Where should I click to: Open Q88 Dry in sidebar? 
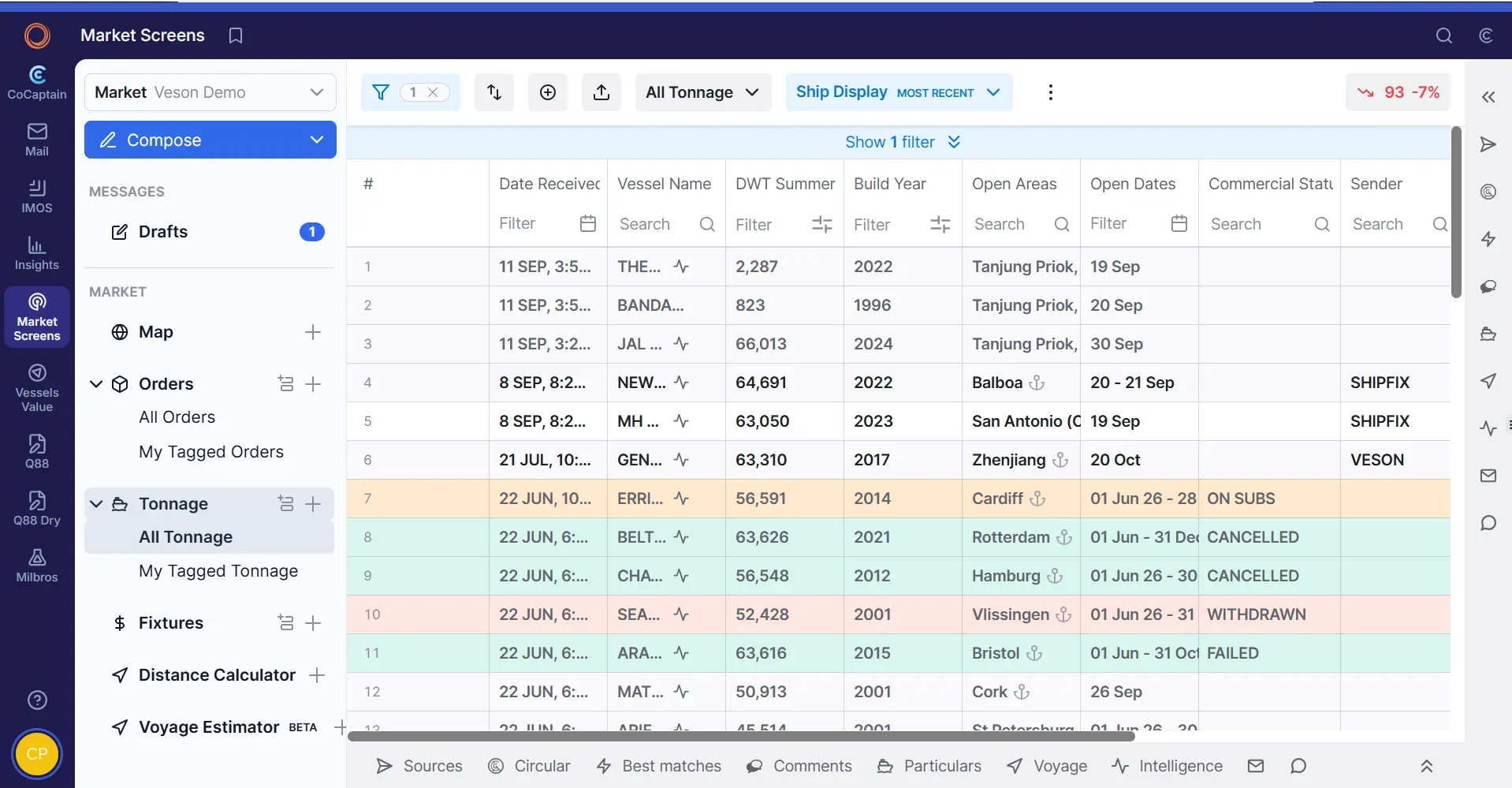(x=37, y=509)
